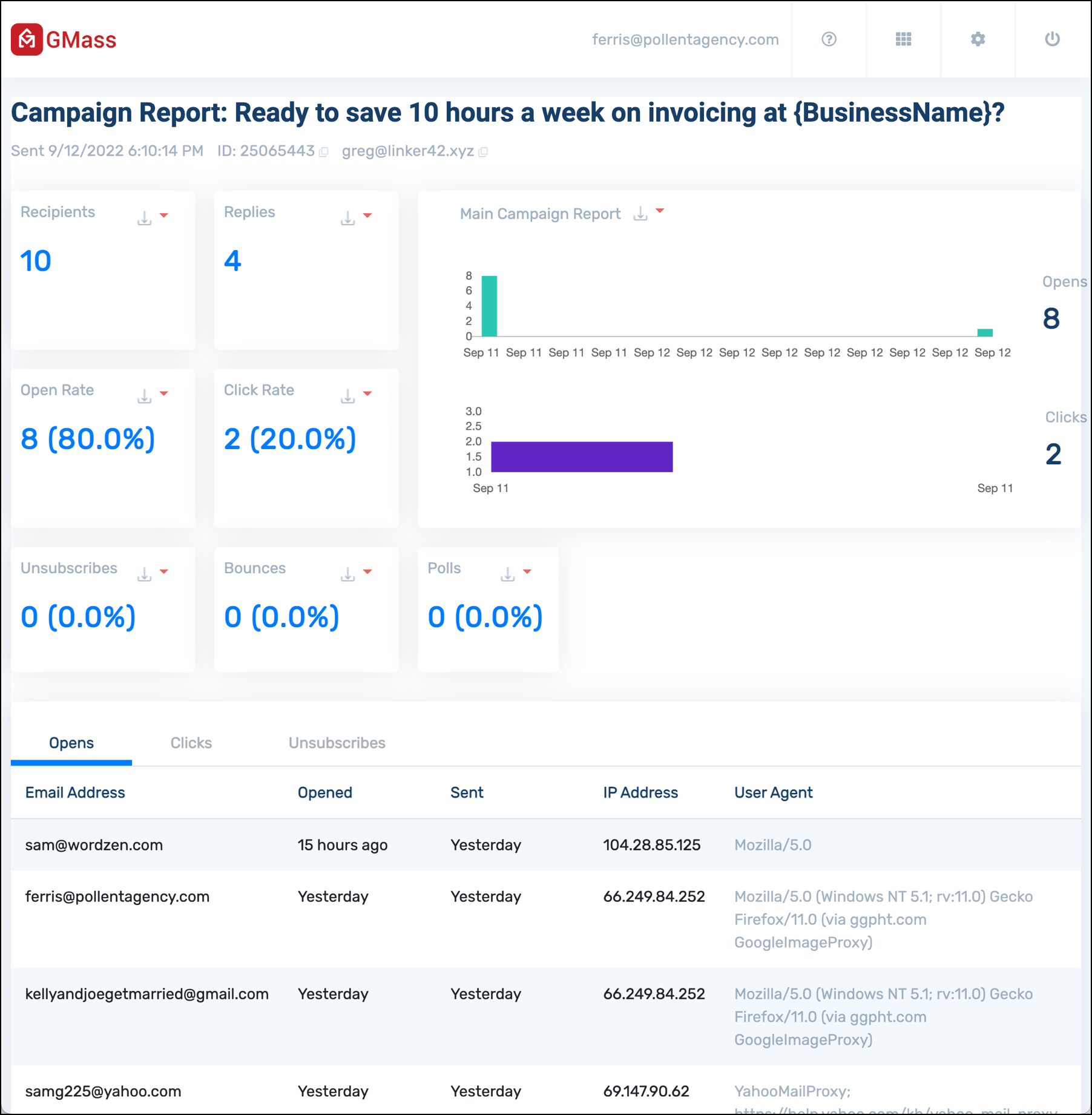The width and height of the screenshot is (1092, 1115).
Task: Click the tall teal Opens bar on Sep 11
Action: click(489, 306)
